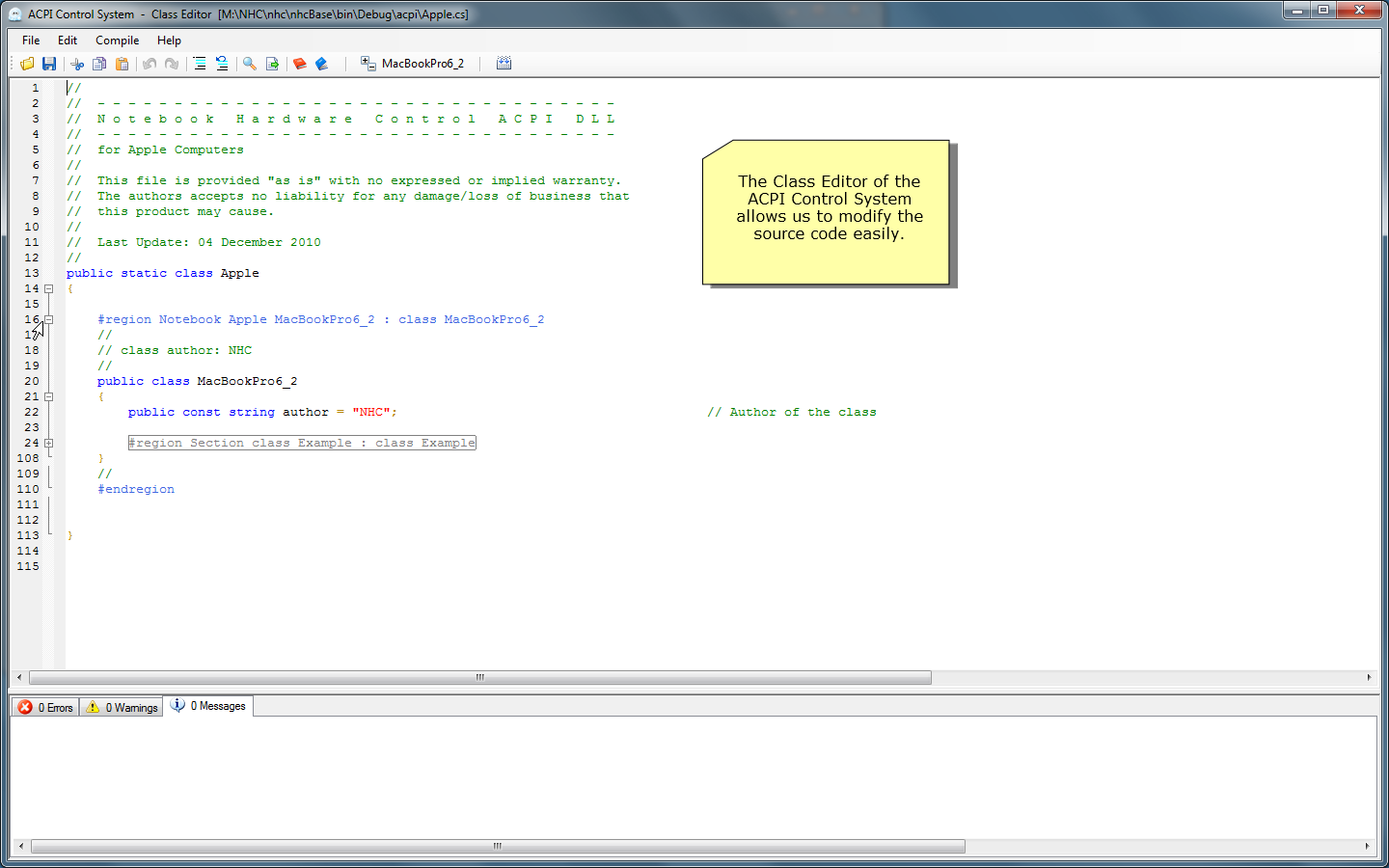Click the Paste clipboard icon
This screenshot has height=868, width=1389.
pos(122,64)
